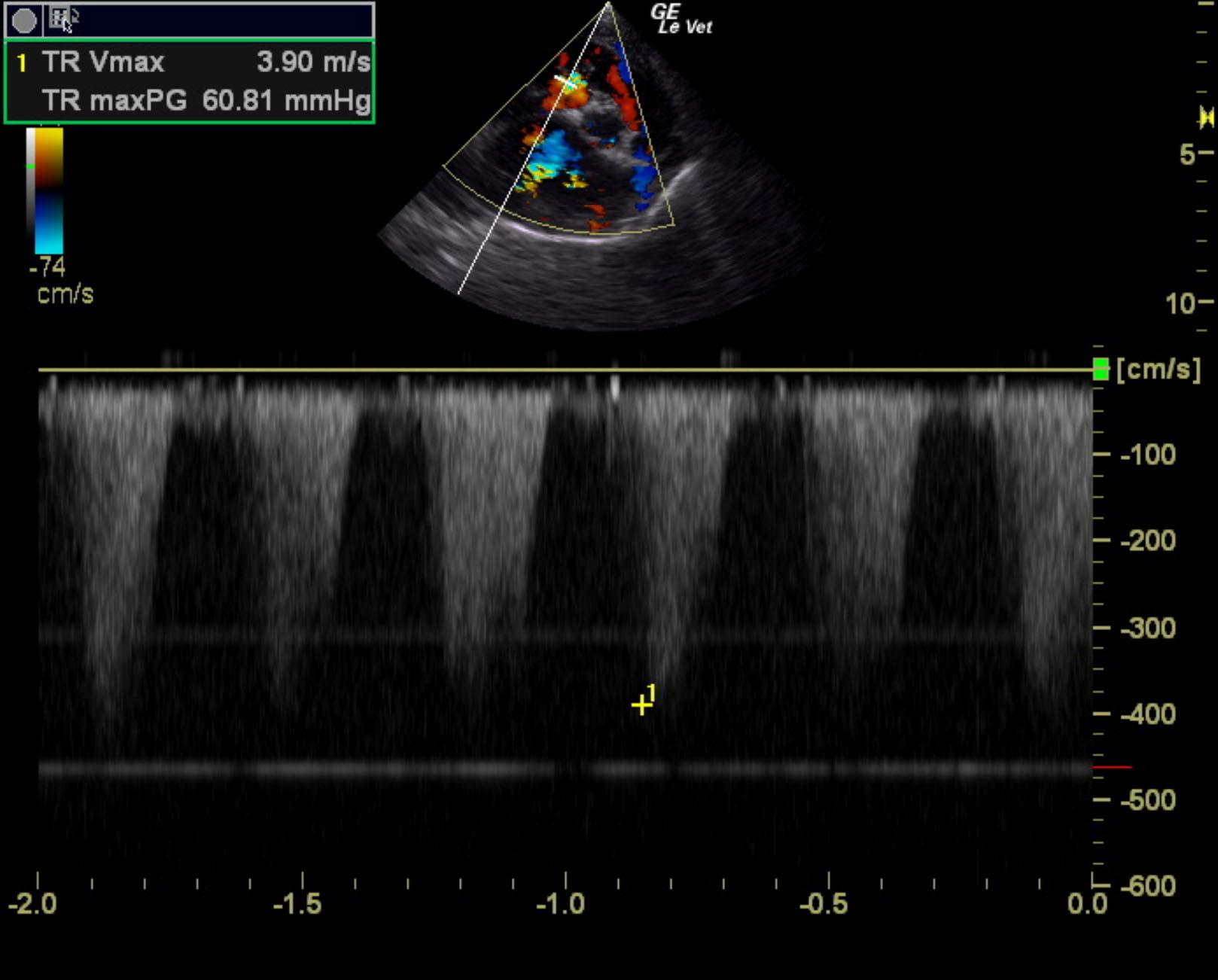Click the GE Le Vet probe label
This screenshot has height=980, width=1218.
pyautogui.click(x=681, y=20)
